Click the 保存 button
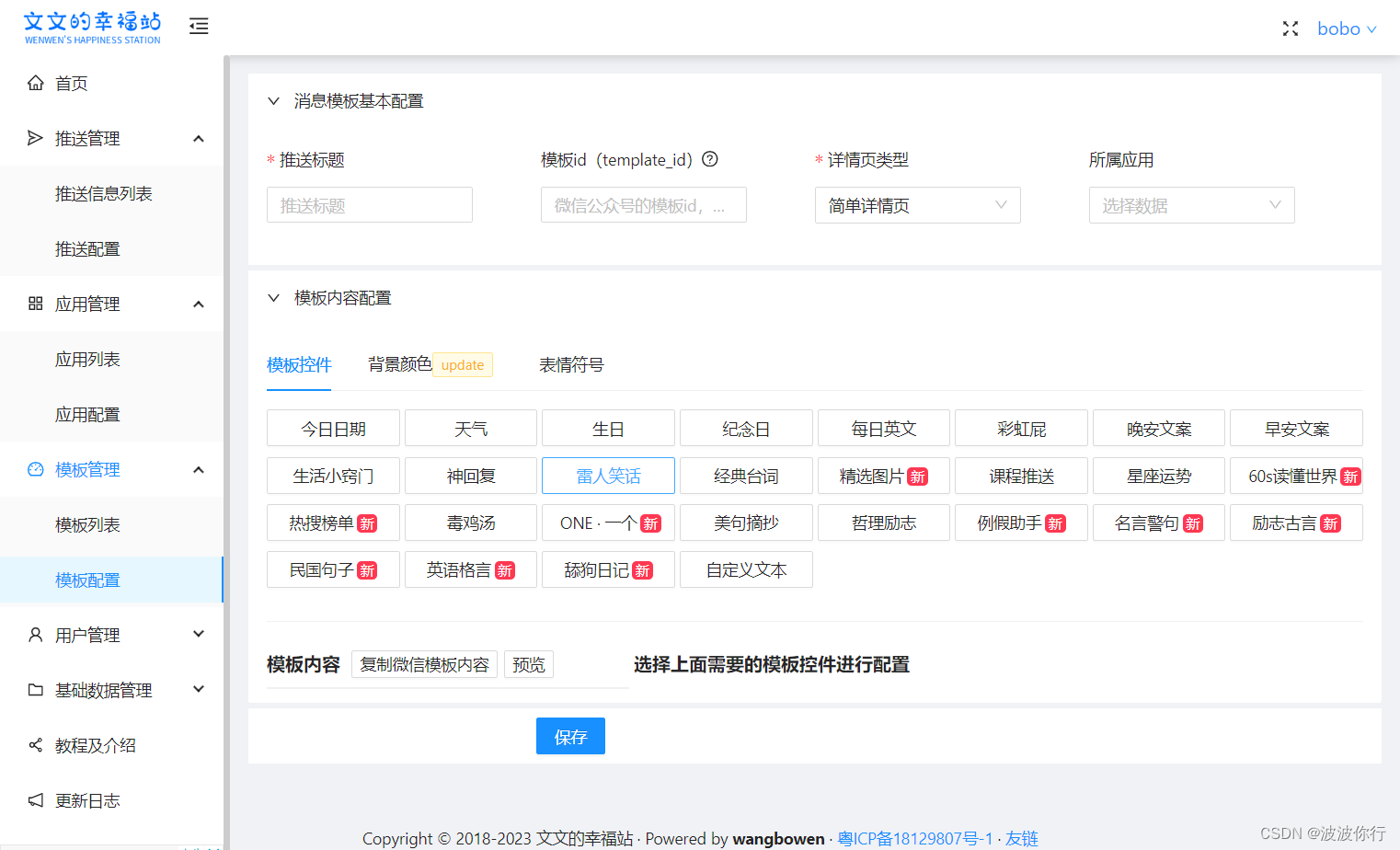The height and width of the screenshot is (850, 1400). 570,736
